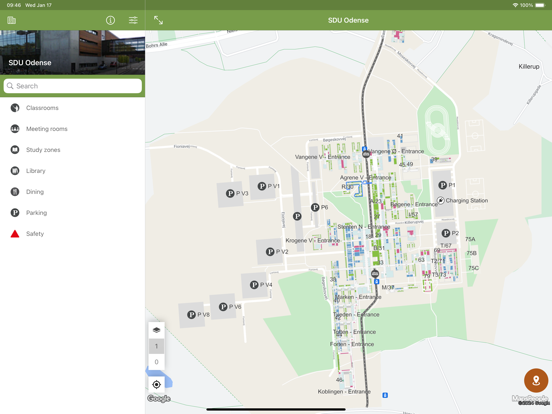Tap the Google logo on map
552x414 pixels.
point(159,399)
